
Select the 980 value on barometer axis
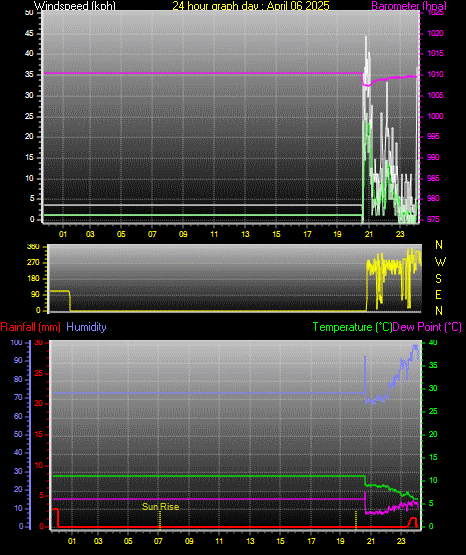433,198
